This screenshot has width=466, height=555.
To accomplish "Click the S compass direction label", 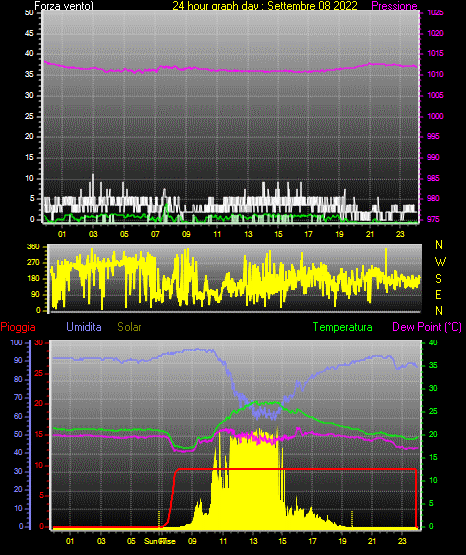I will point(438,279).
